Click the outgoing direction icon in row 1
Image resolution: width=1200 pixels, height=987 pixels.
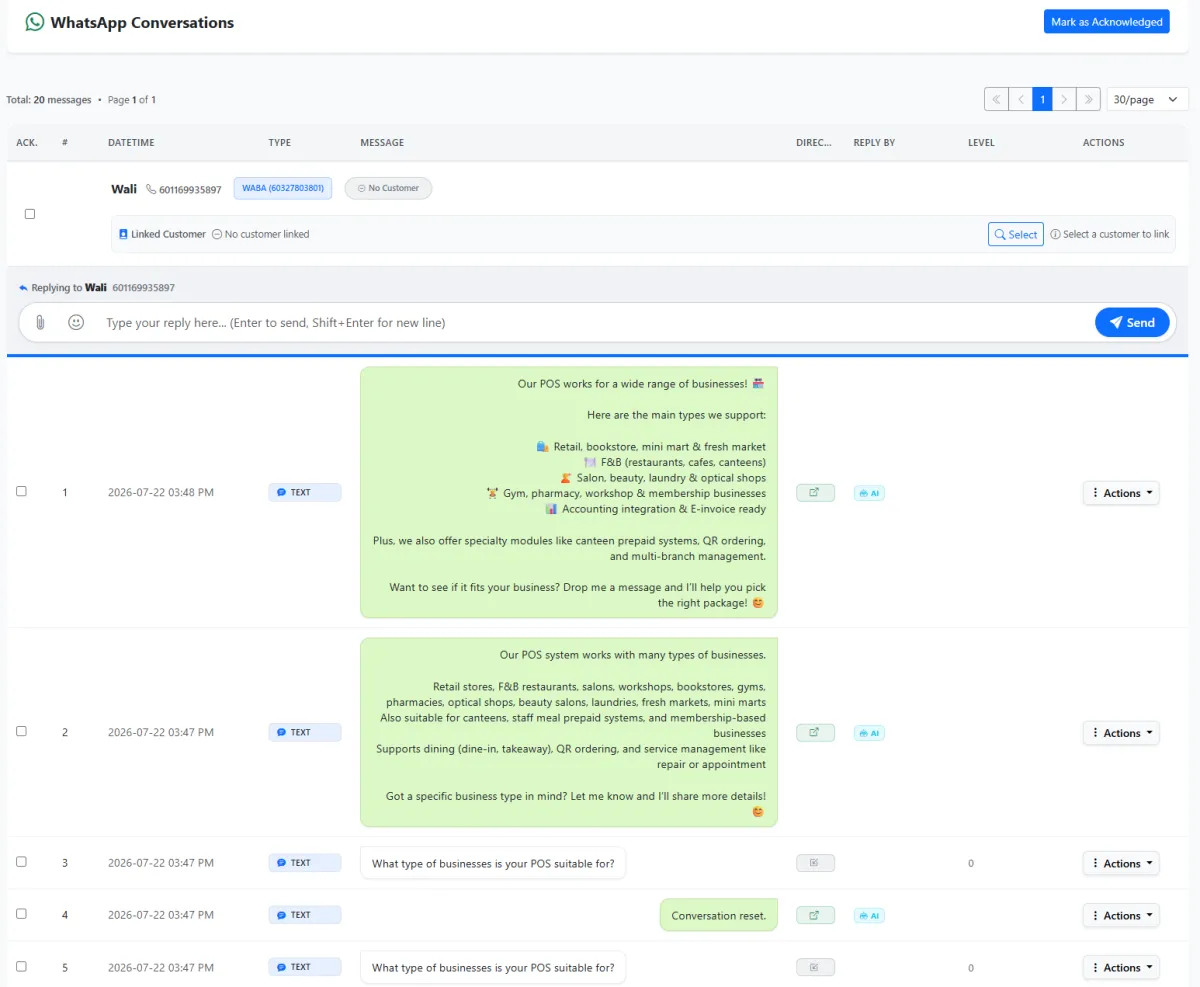pyautogui.click(x=815, y=492)
